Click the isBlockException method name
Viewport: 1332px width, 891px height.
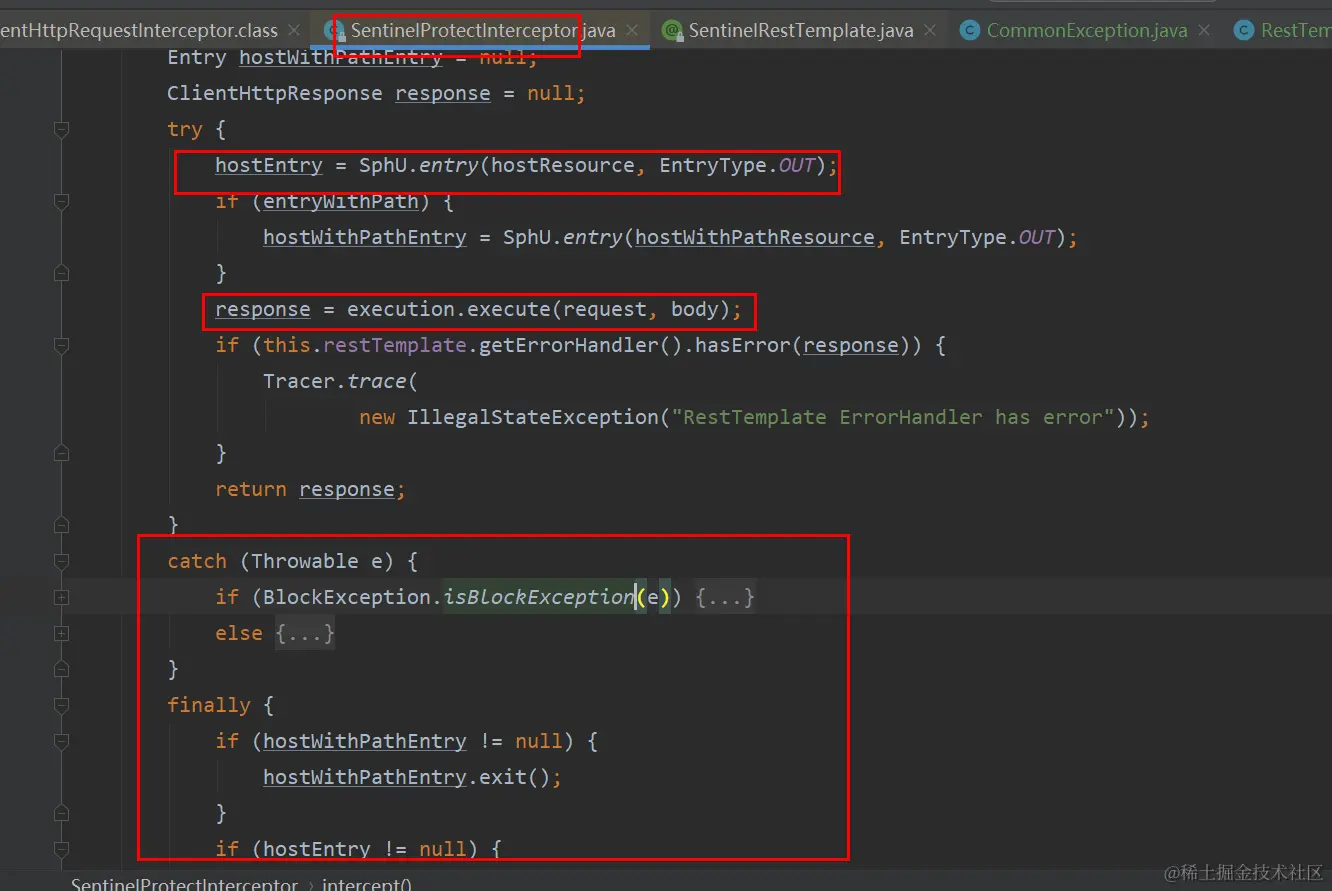point(539,597)
